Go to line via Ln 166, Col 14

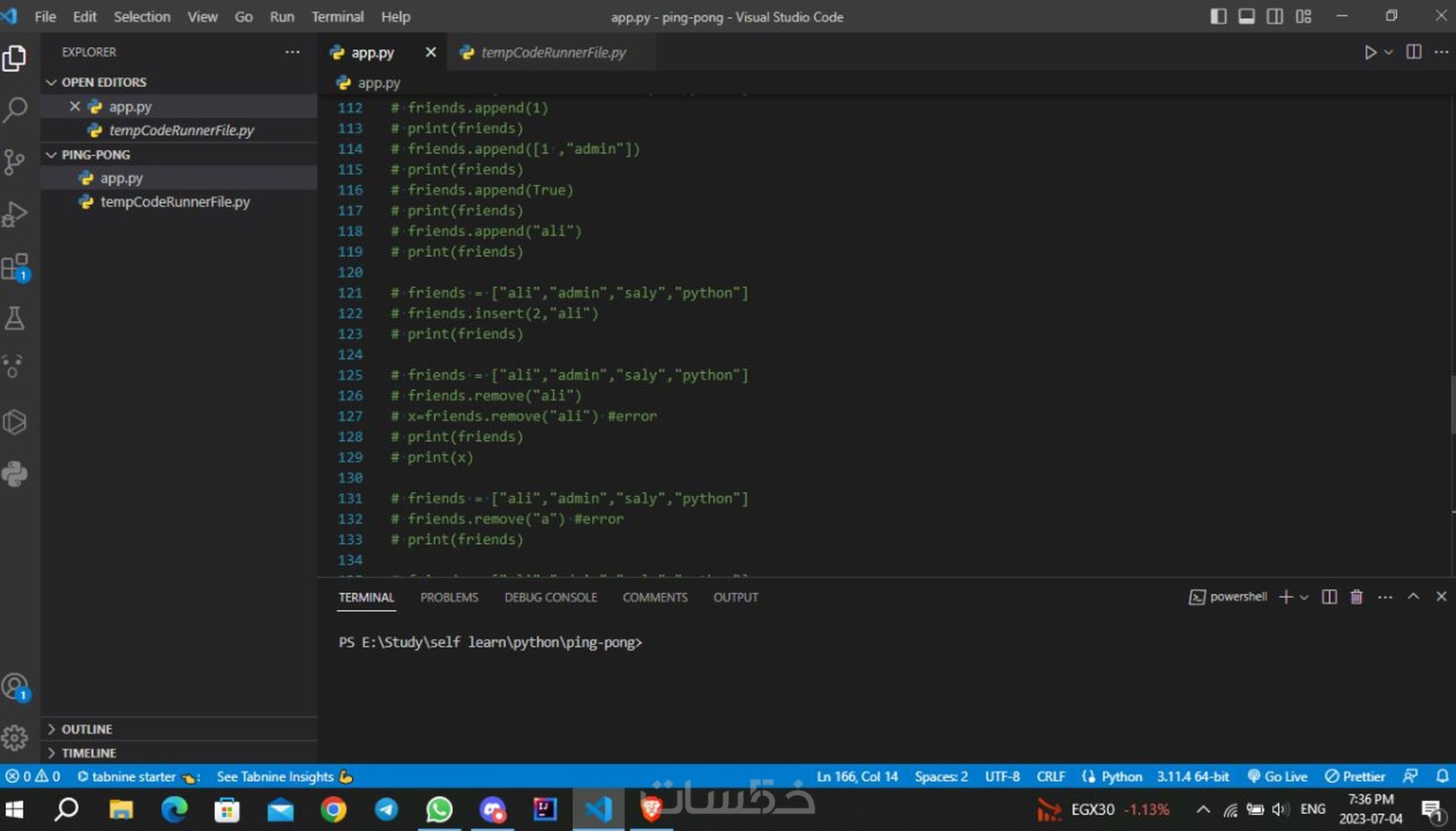coord(857,776)
